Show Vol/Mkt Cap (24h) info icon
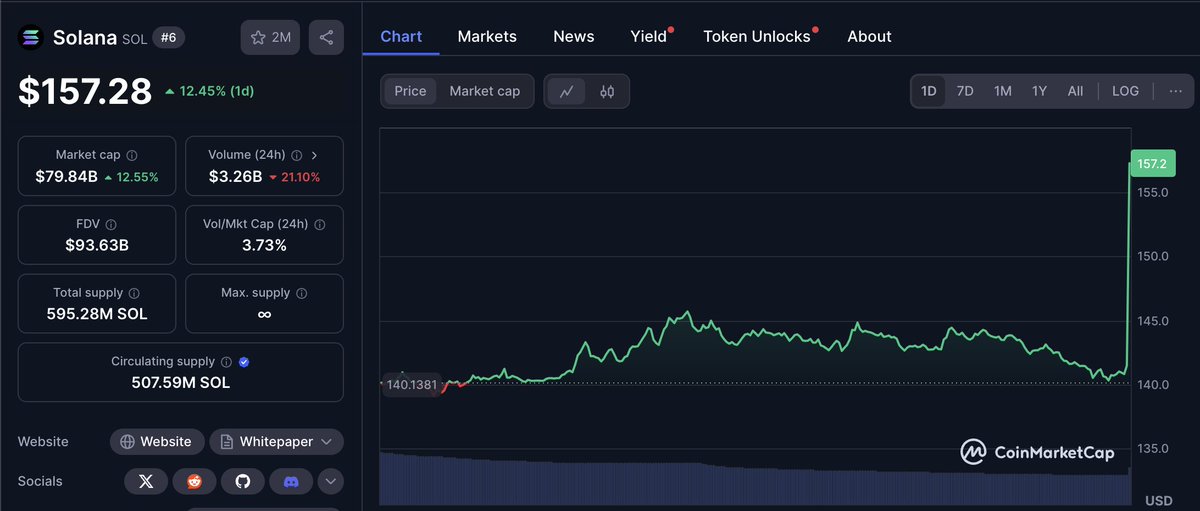Screen dimensions: 1200x511 point(318,225)
